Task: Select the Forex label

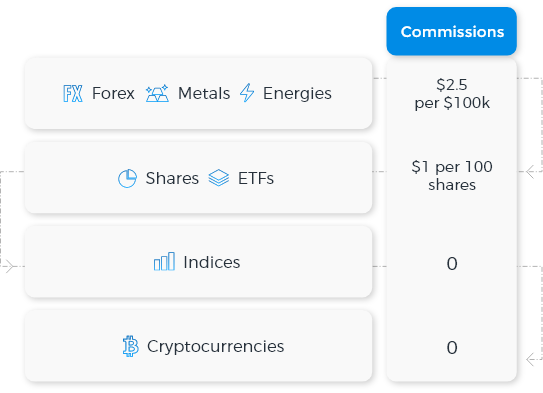Action: tap(113, 93)
